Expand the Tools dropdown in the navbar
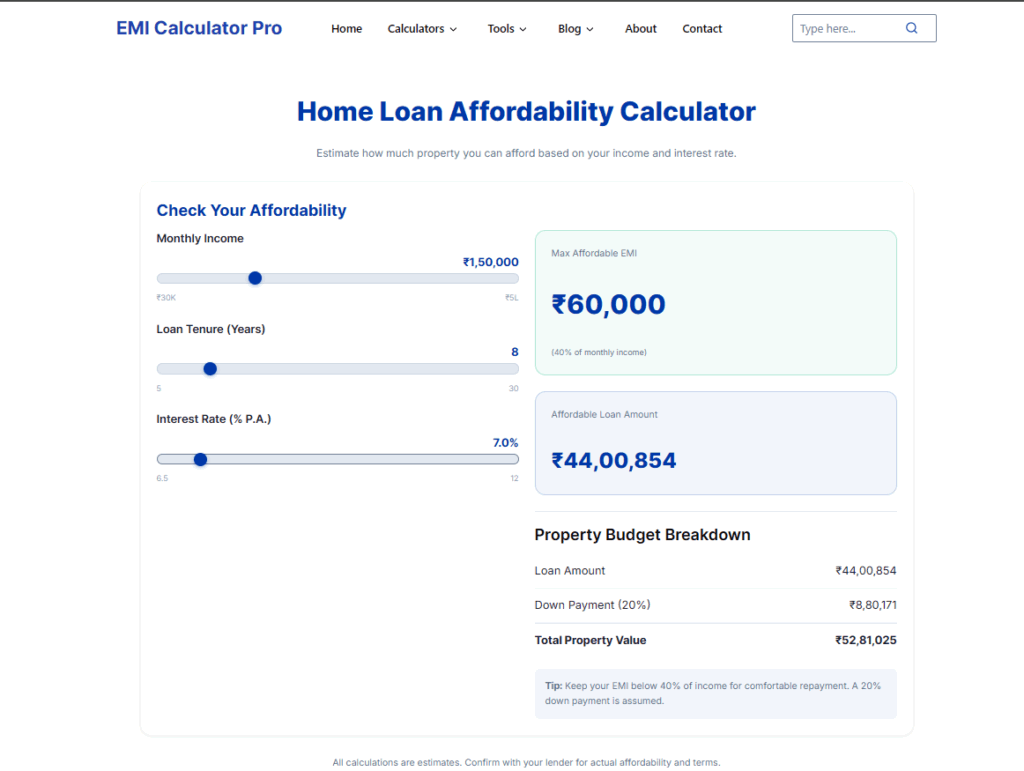Viewport: 1024px width, 771px height. coord(506,29)
